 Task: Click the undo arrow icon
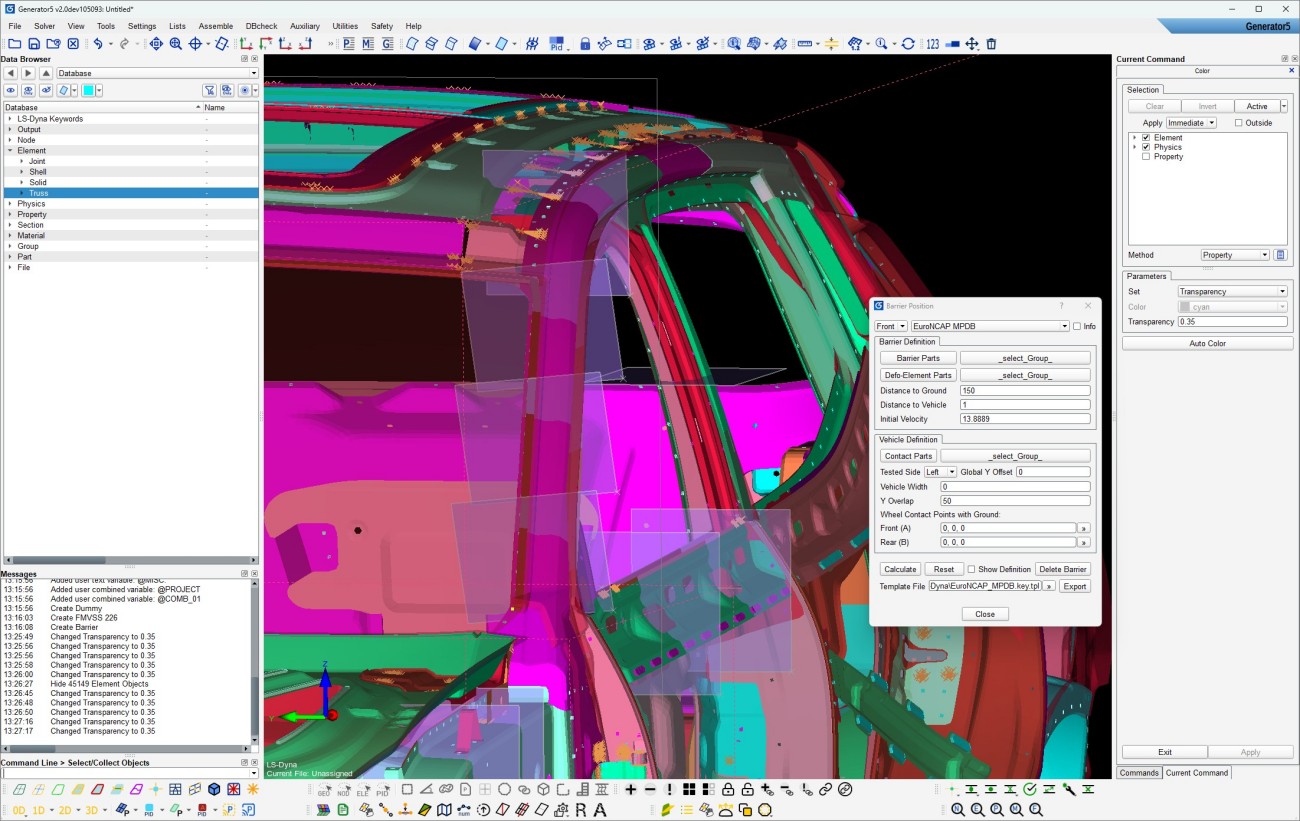(x=98, y=44)
